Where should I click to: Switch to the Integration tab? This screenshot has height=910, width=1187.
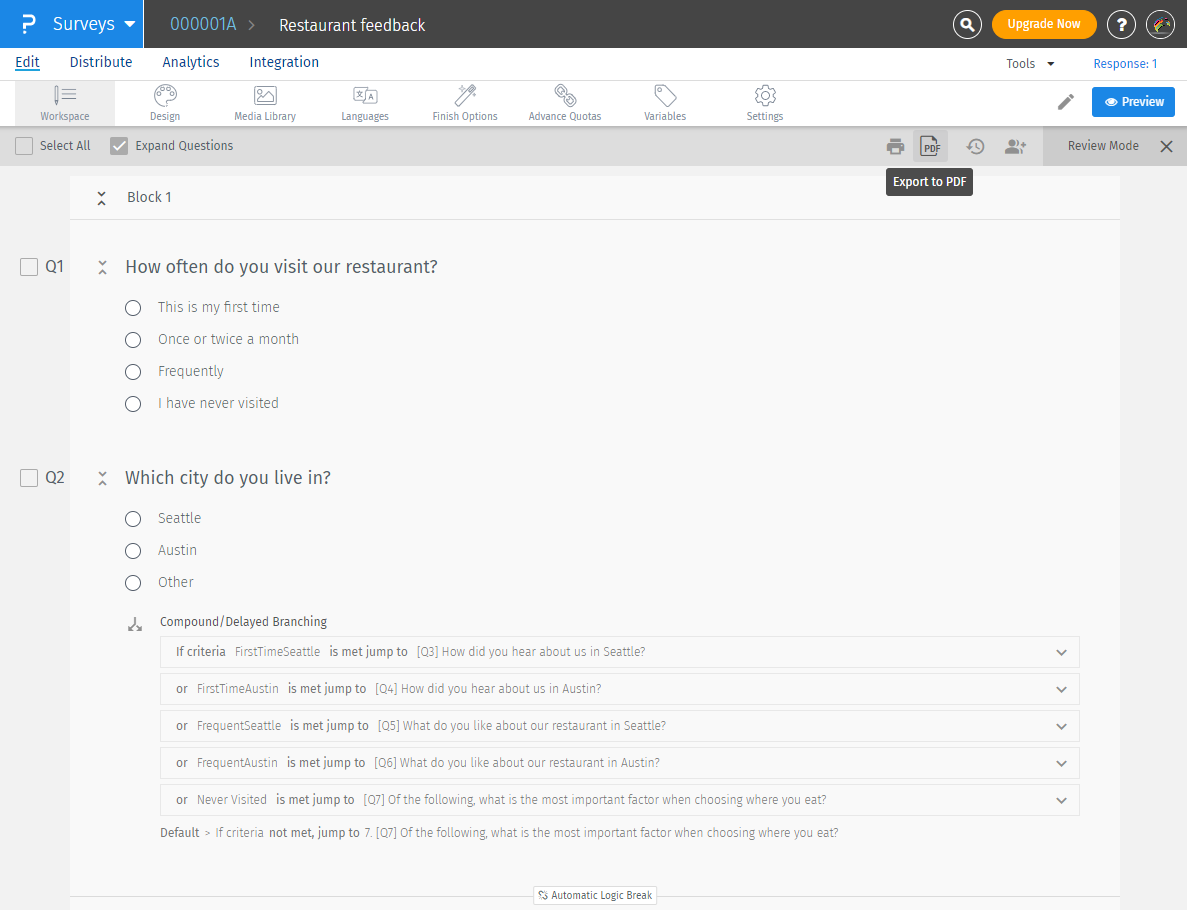[284, 62]
